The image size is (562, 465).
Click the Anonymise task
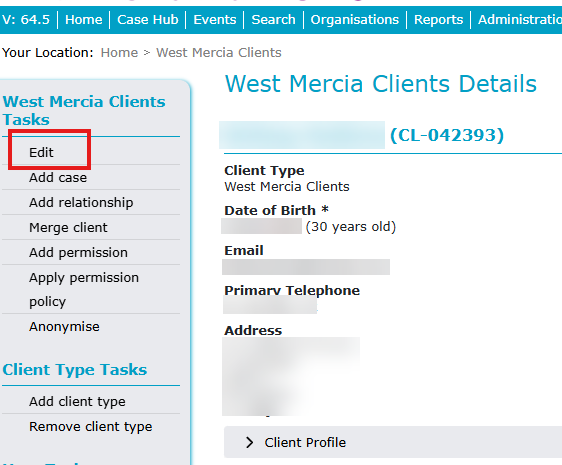(64, 327)
